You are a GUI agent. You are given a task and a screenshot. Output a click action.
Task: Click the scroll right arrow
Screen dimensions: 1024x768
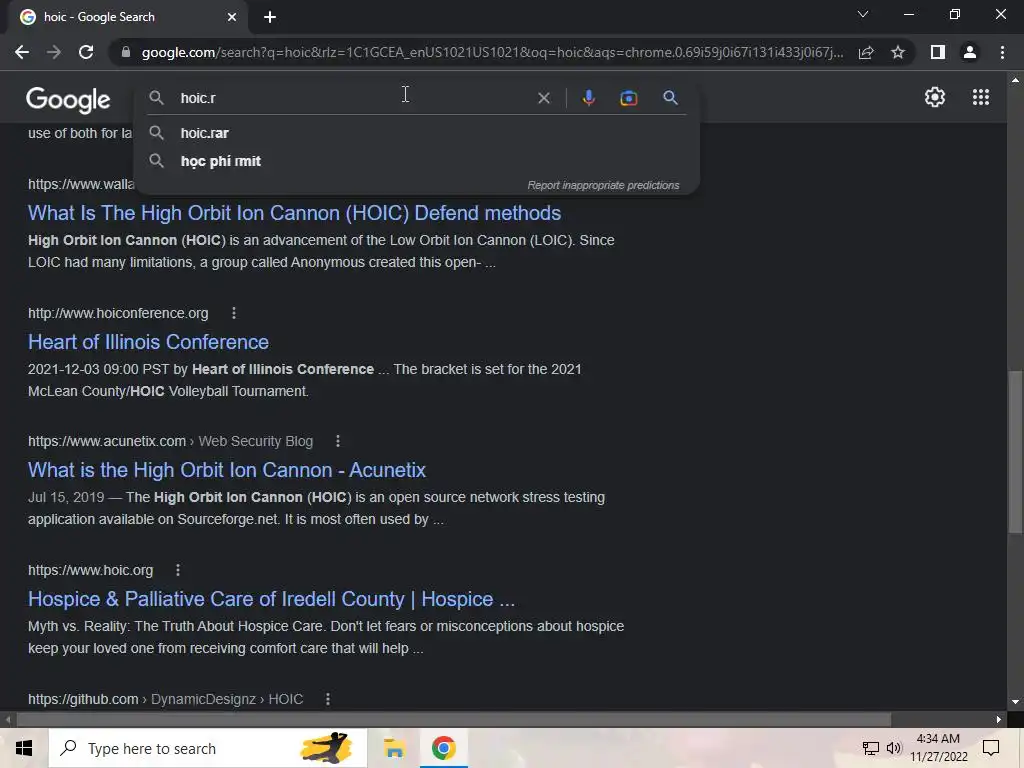tap(999, 720)
